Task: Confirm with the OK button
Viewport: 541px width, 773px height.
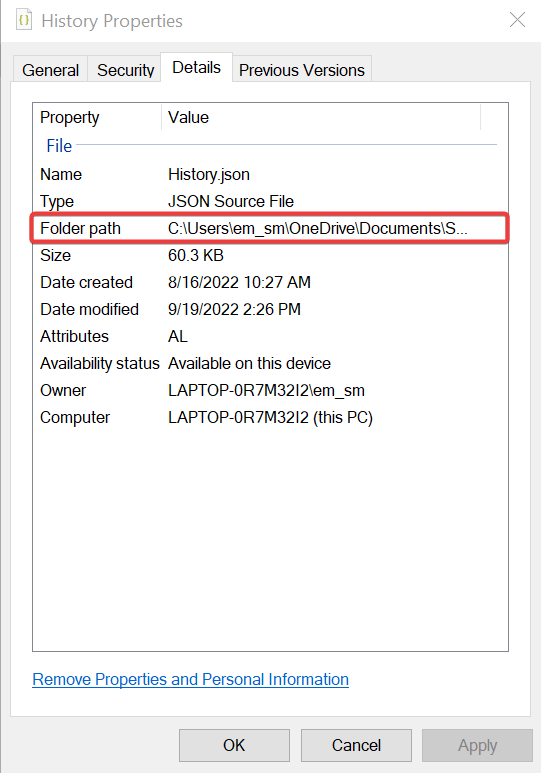Action: (234, 745)
